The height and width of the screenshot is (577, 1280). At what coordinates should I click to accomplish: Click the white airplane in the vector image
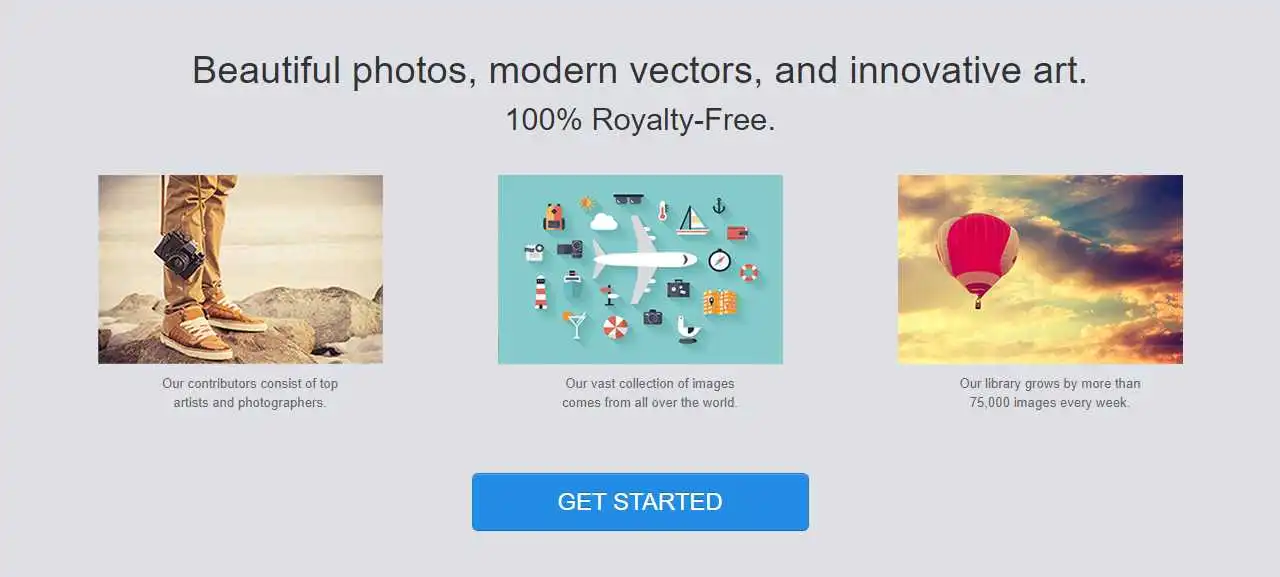[644, 260]
